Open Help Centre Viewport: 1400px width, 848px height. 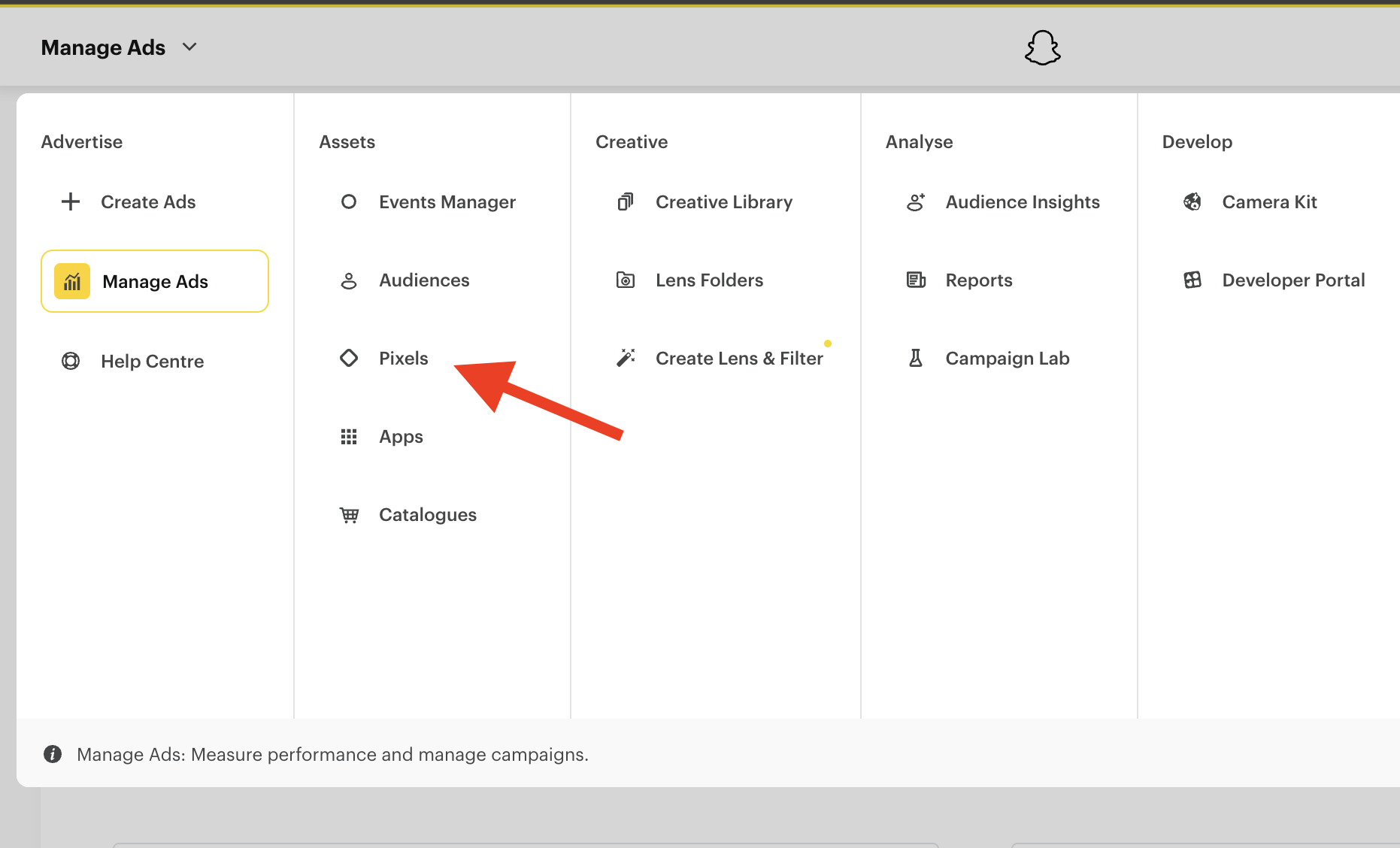(153, 361)
